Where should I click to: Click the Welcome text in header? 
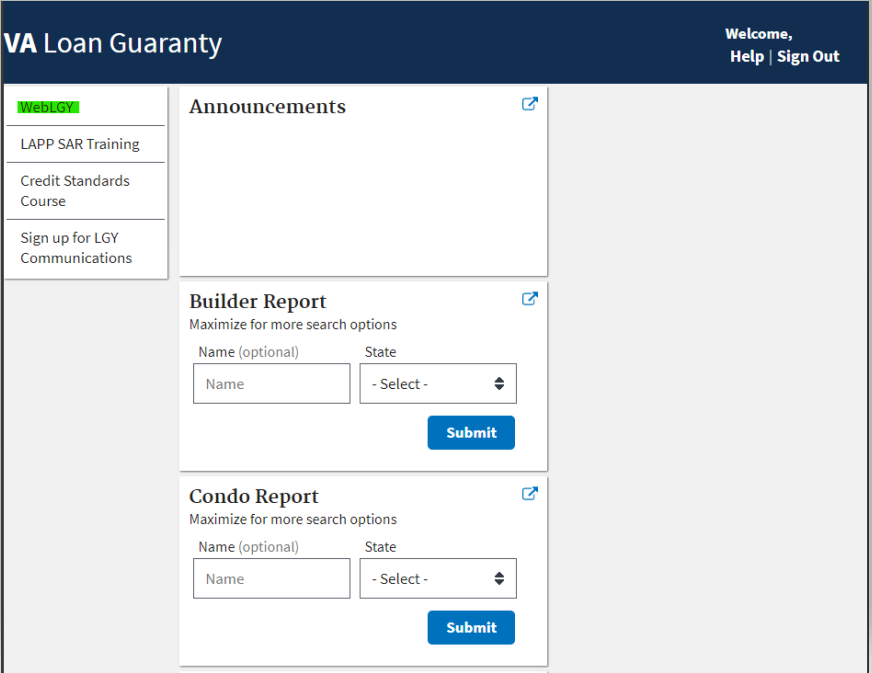click(758, 34)
